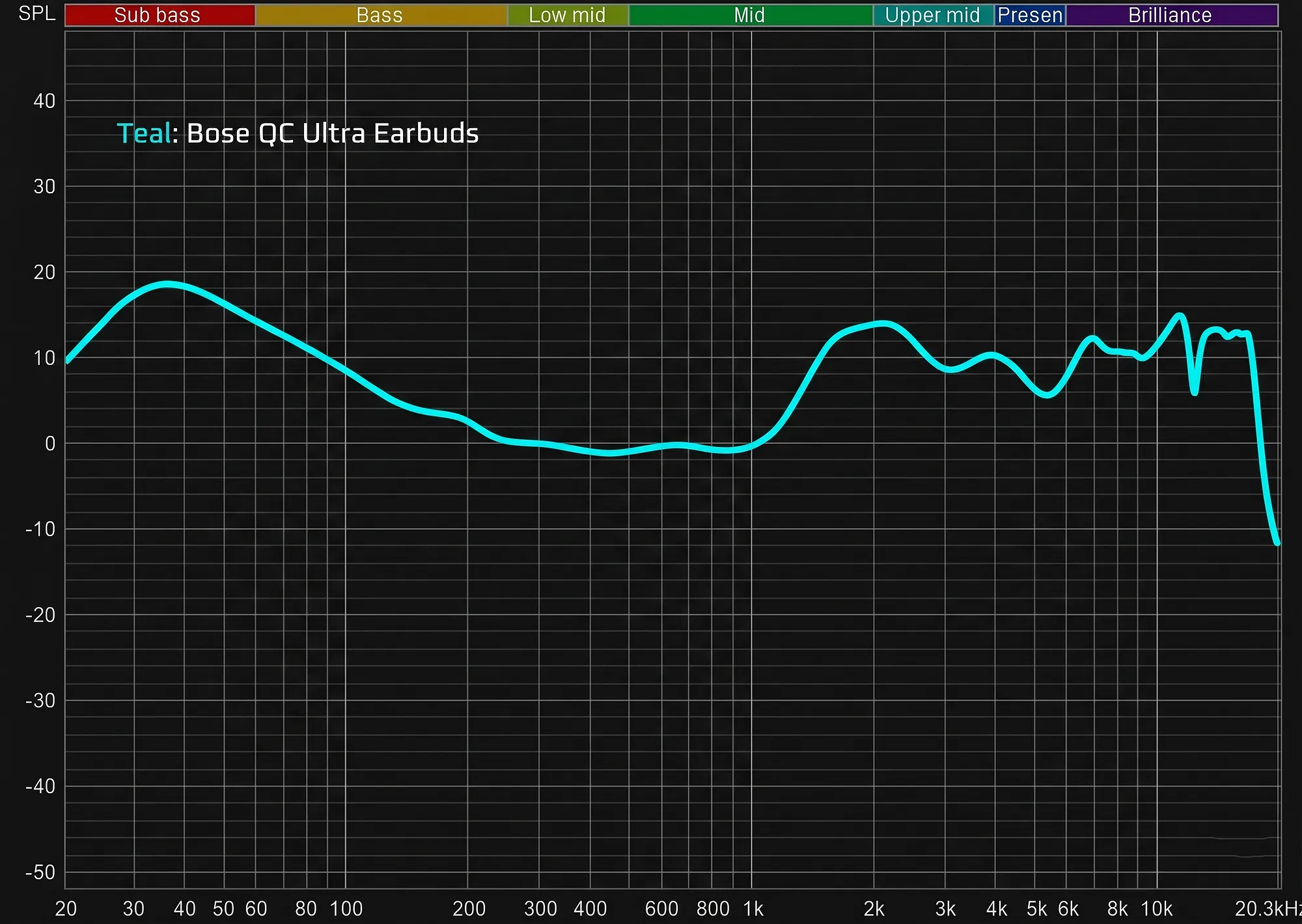Screen dimensions: 1302x924
Task: Click the 20.3kHz frequency axis label
Action: [1268, 908]
